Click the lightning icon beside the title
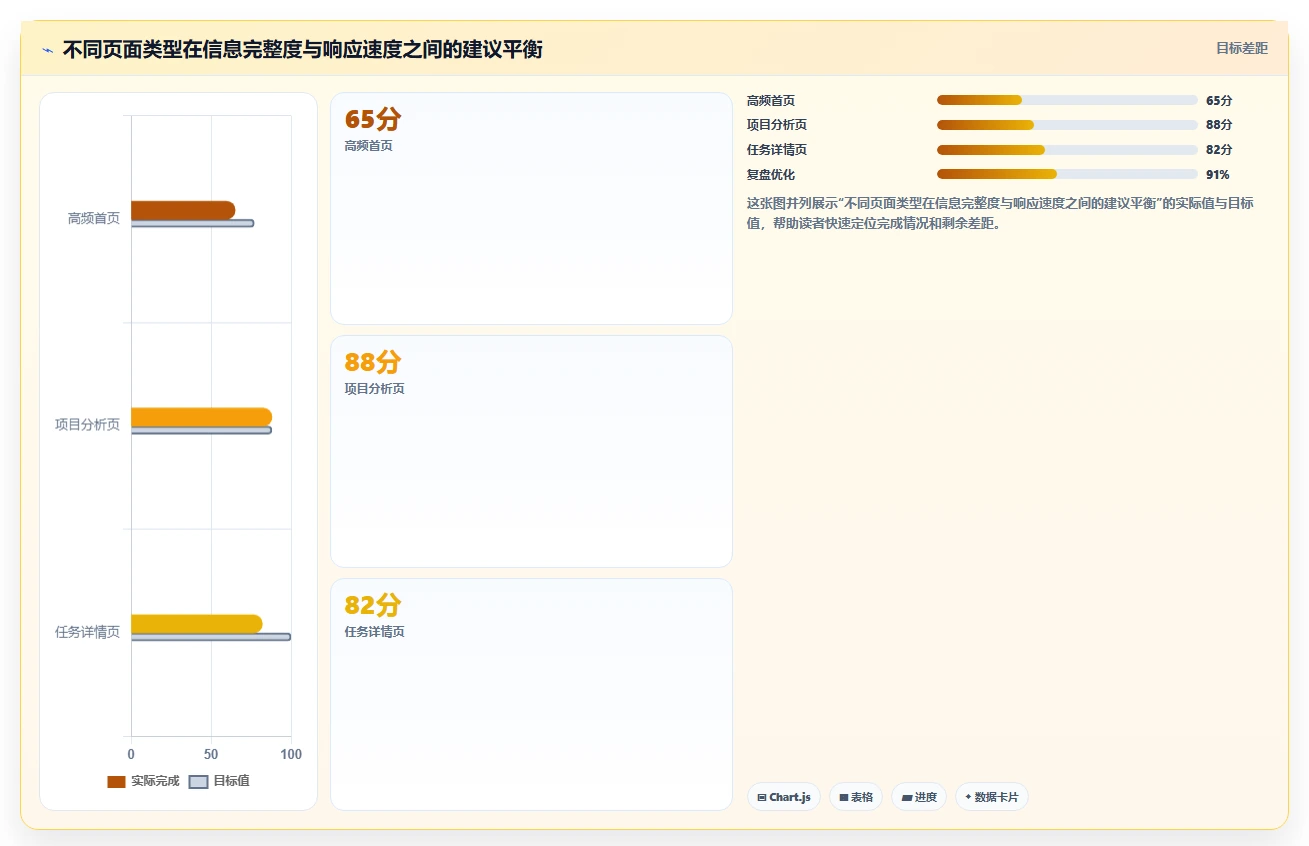The width and height of the screenshot is (1309, 846). click(x=48, y=50)
